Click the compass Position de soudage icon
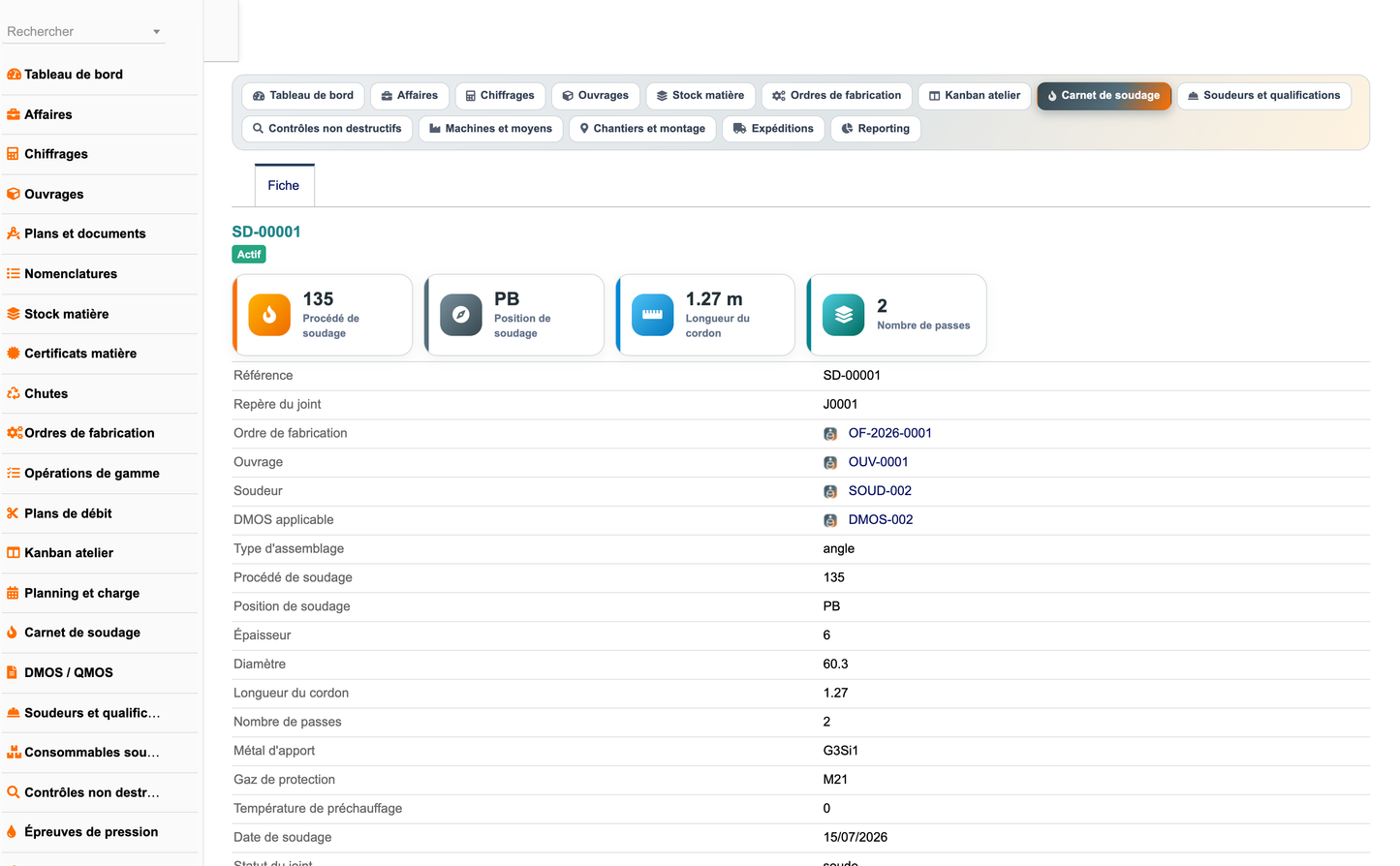The width and height of the screenshot is (1400, 866). (461, 315)
